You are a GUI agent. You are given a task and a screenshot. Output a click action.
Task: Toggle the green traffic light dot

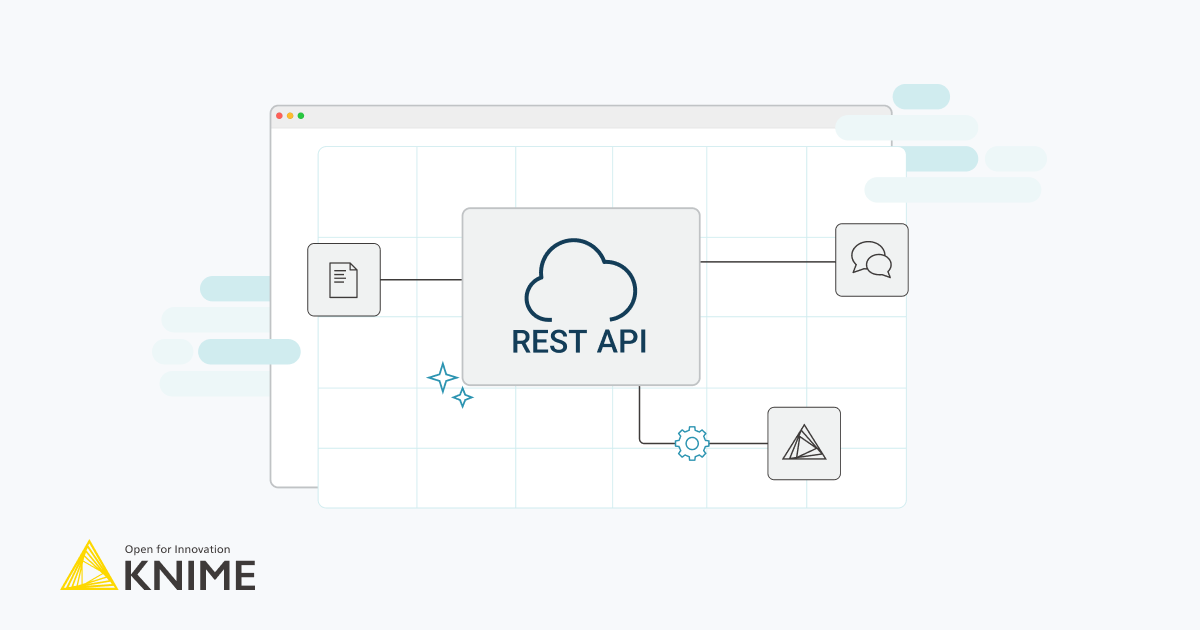[x=300, y=115]
